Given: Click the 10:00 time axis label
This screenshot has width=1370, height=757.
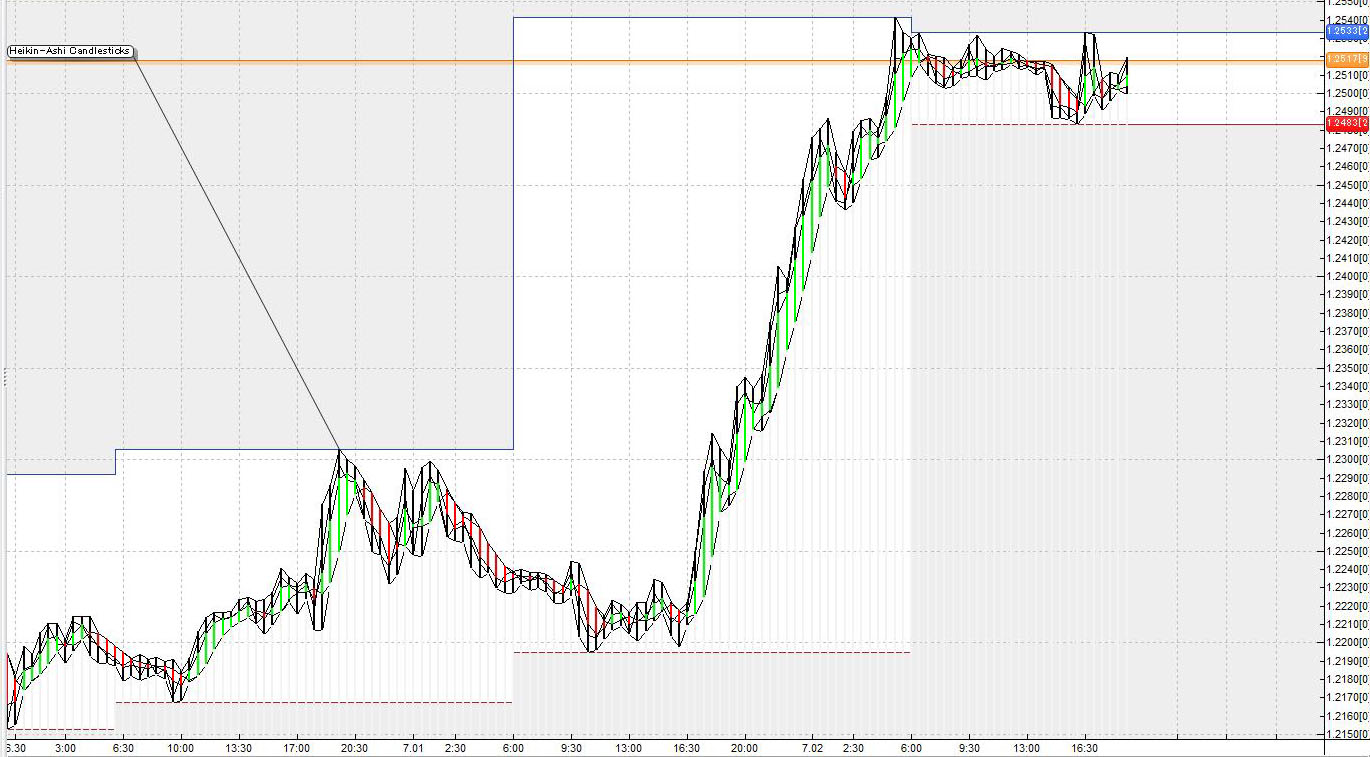Looking at the screenshot, I should (180, 748).
